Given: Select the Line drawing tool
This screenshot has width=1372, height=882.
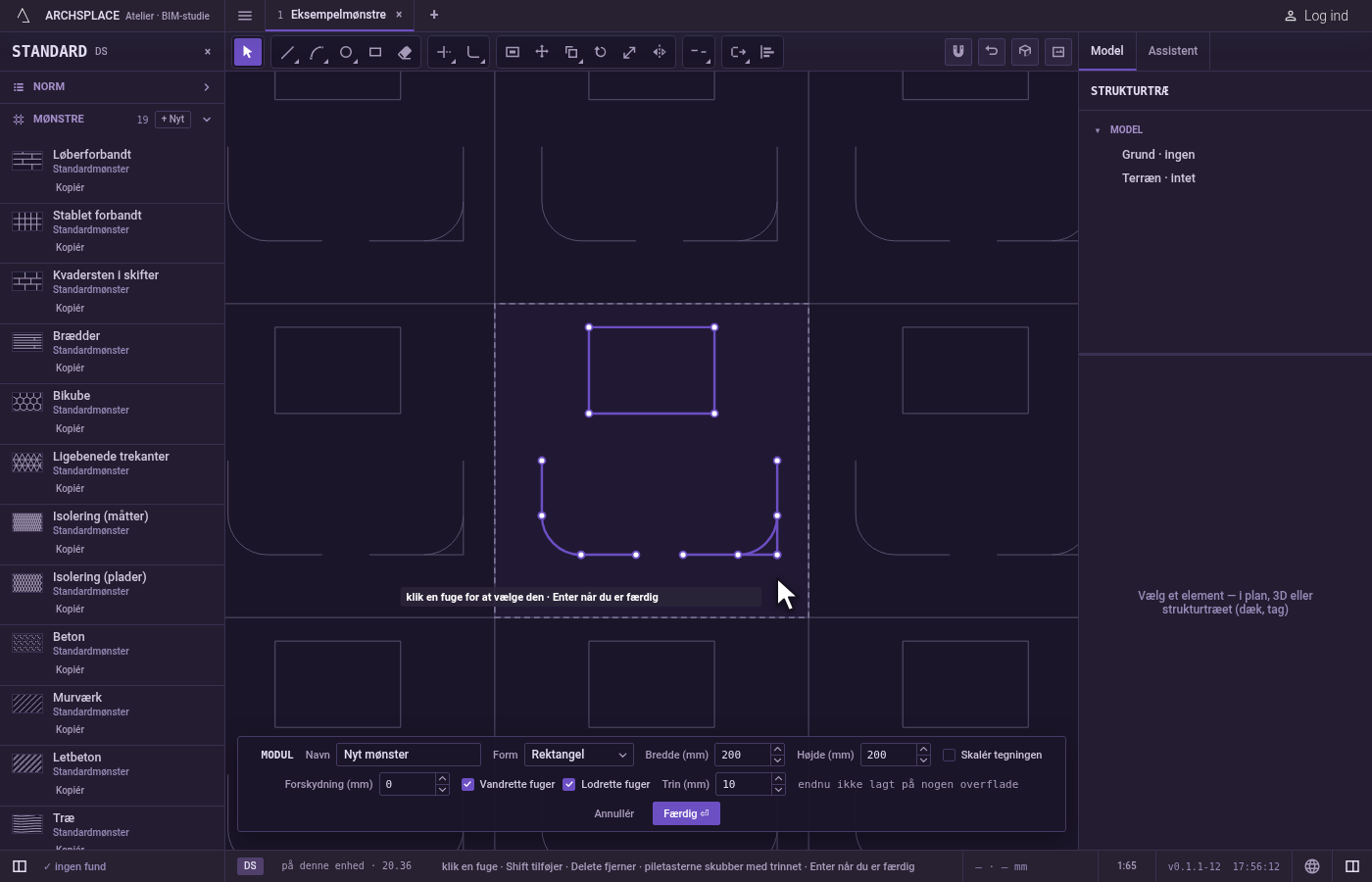Looking at the screenshot, I should (287, 52).
